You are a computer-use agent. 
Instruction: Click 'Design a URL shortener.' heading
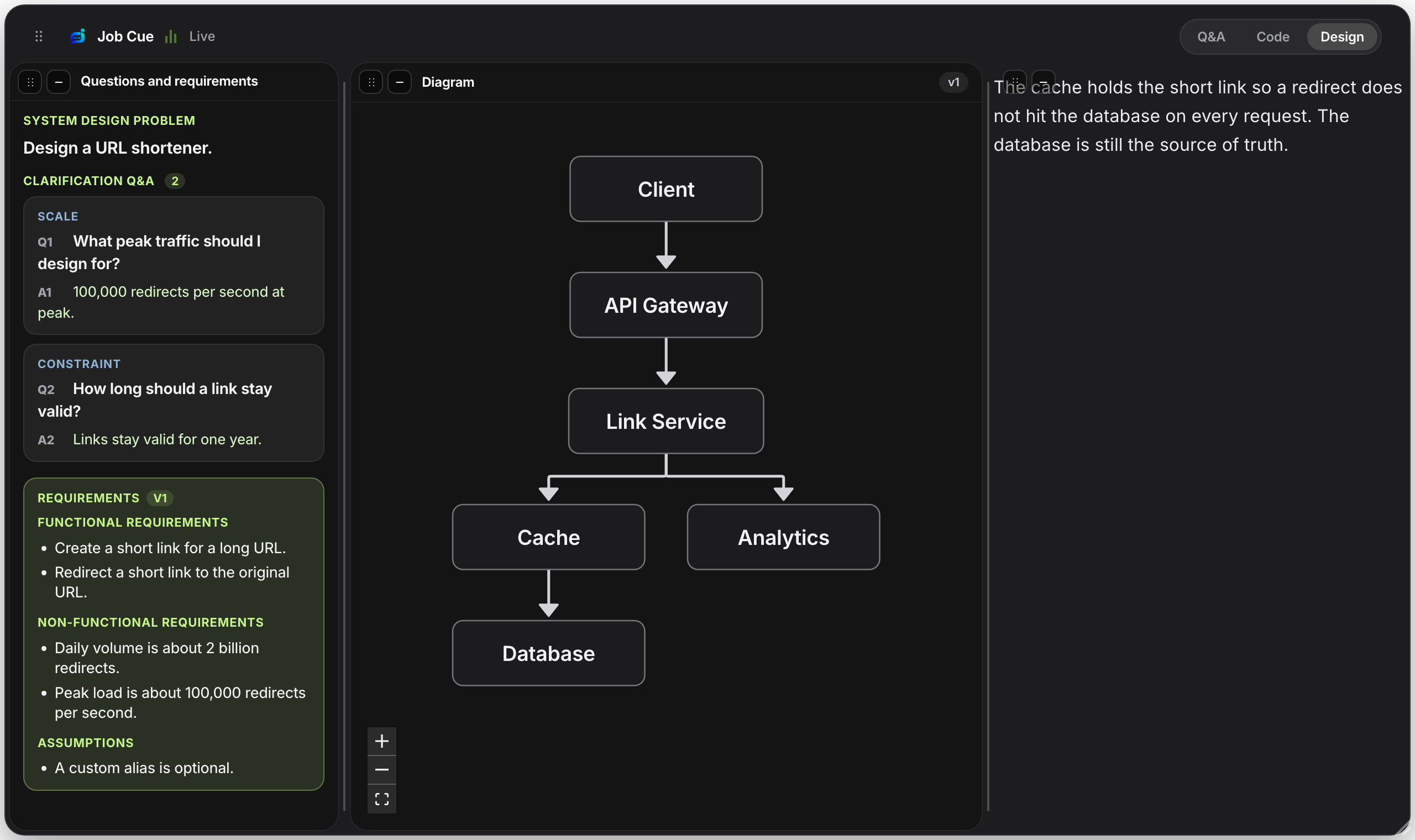(118, 148)
